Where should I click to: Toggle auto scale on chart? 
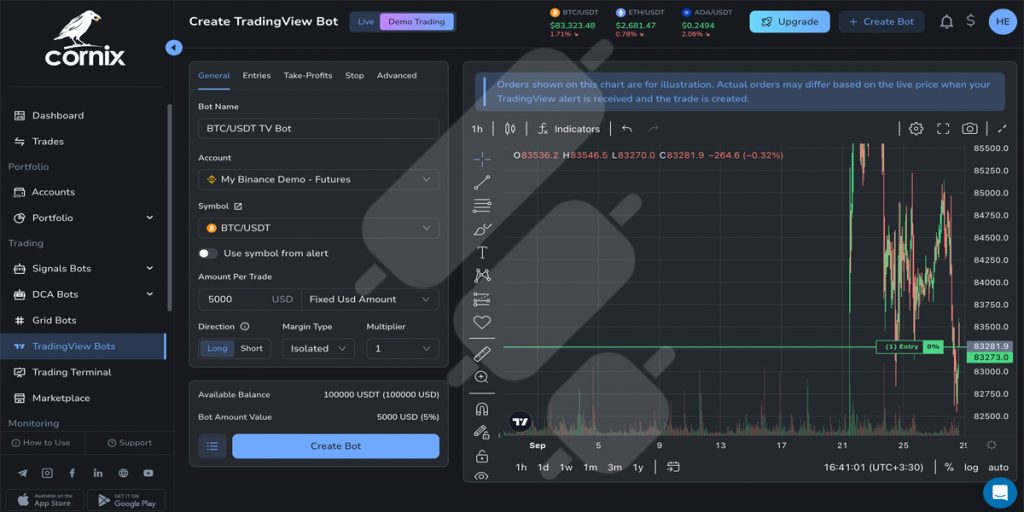click(998, 467)
